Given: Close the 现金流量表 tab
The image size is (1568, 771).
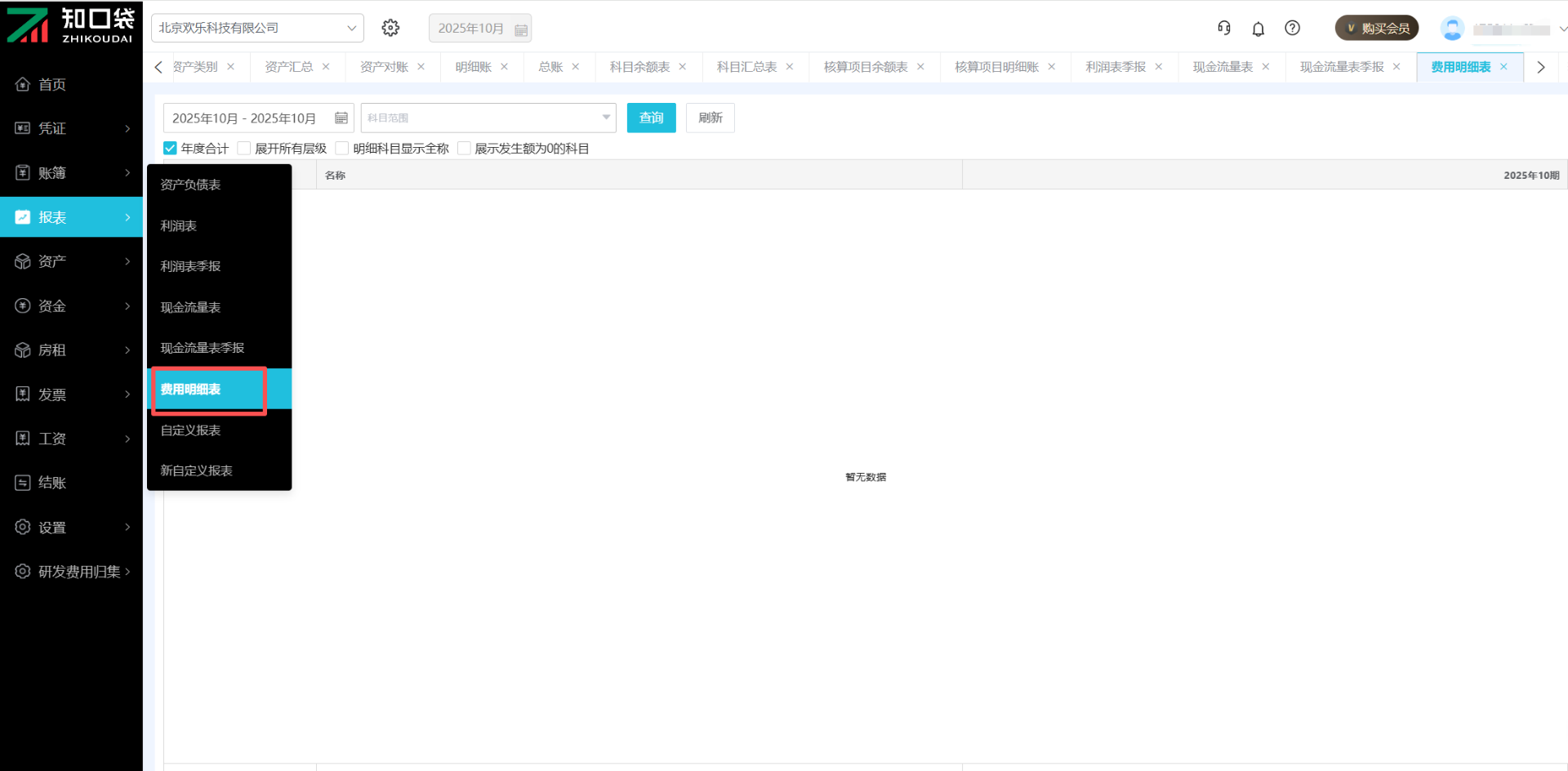Looking at the screenshot, I should point(1266,67).
